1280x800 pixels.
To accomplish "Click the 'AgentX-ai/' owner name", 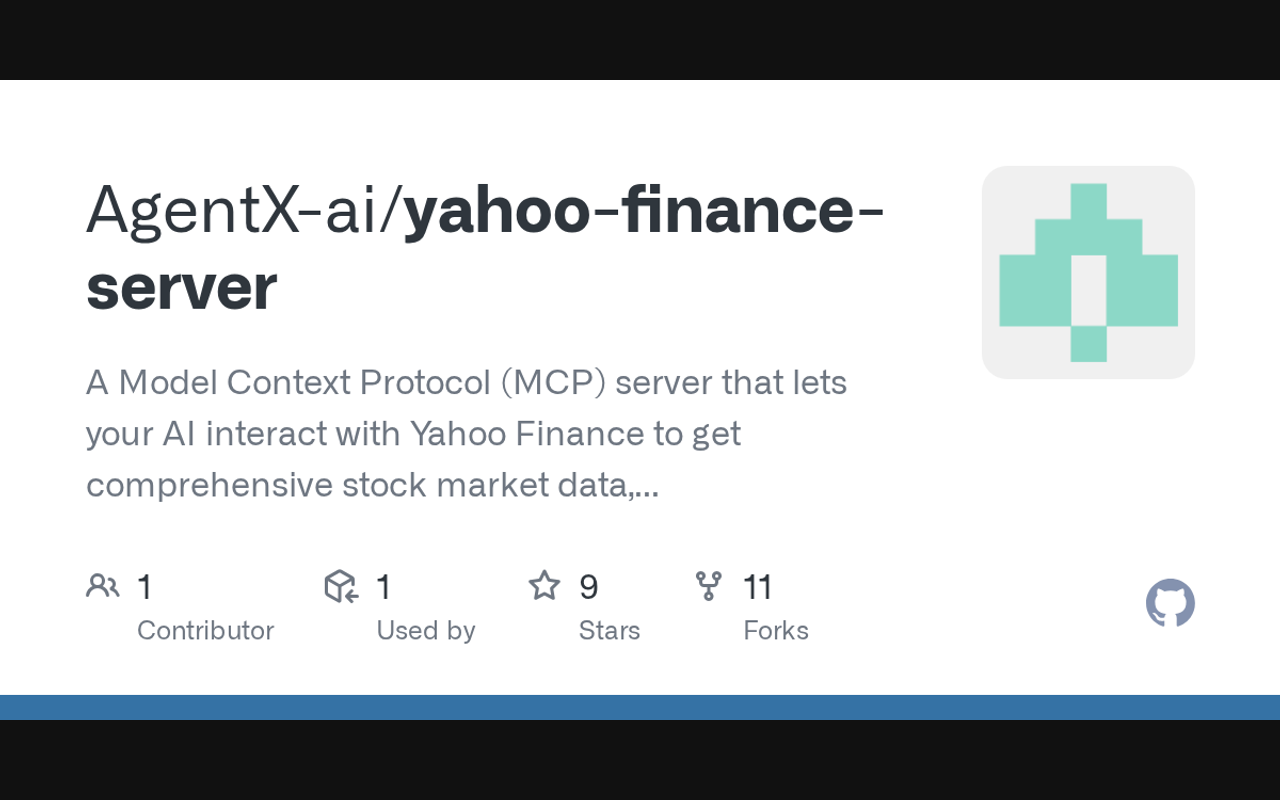I will 244,212.
